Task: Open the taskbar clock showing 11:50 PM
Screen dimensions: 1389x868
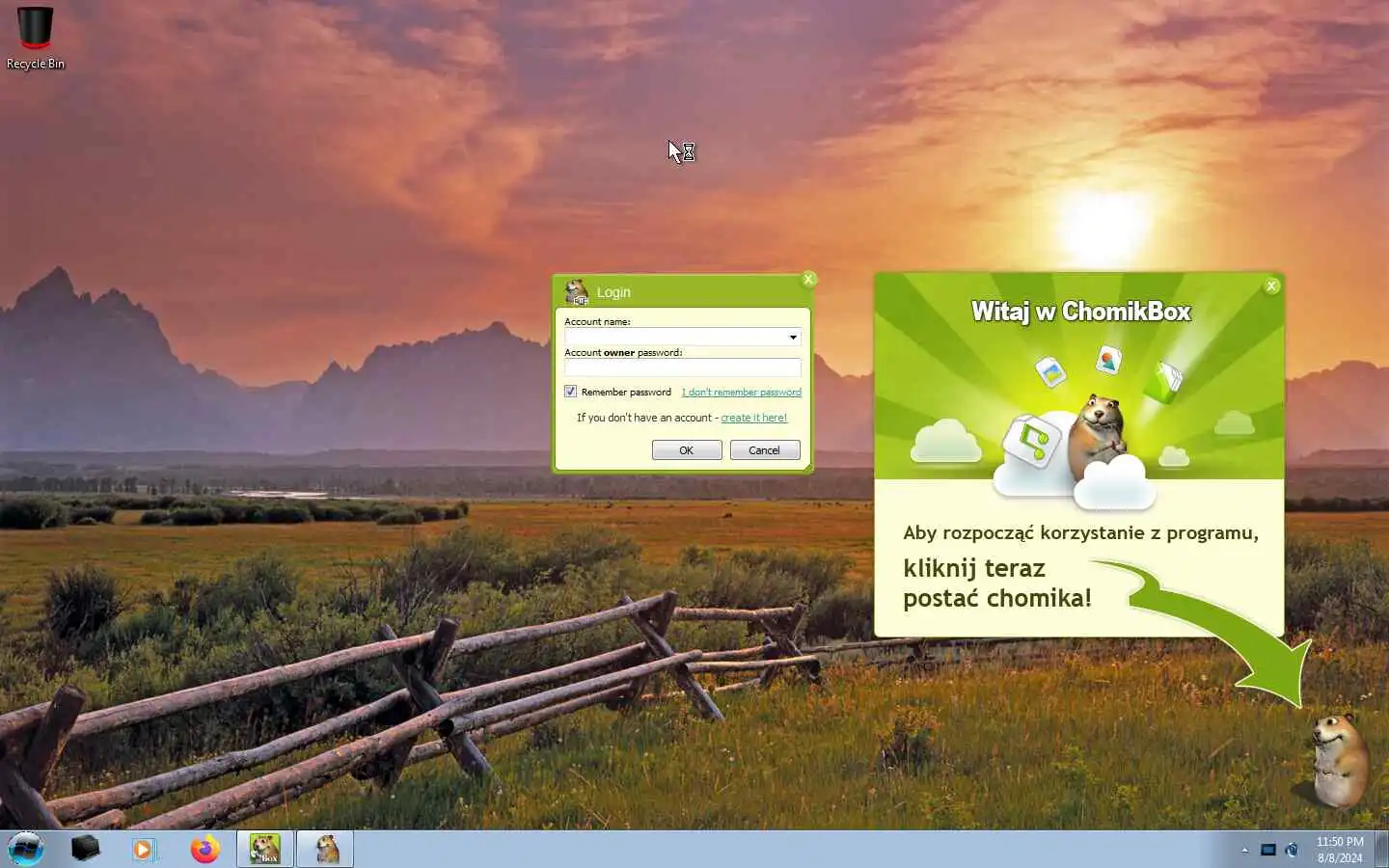Action: tap(1340, 850)
